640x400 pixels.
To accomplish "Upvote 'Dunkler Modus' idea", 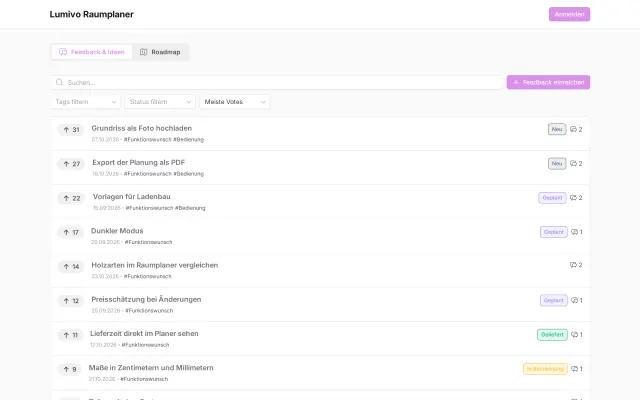I will pyautogui.click(x=71, y=232).
